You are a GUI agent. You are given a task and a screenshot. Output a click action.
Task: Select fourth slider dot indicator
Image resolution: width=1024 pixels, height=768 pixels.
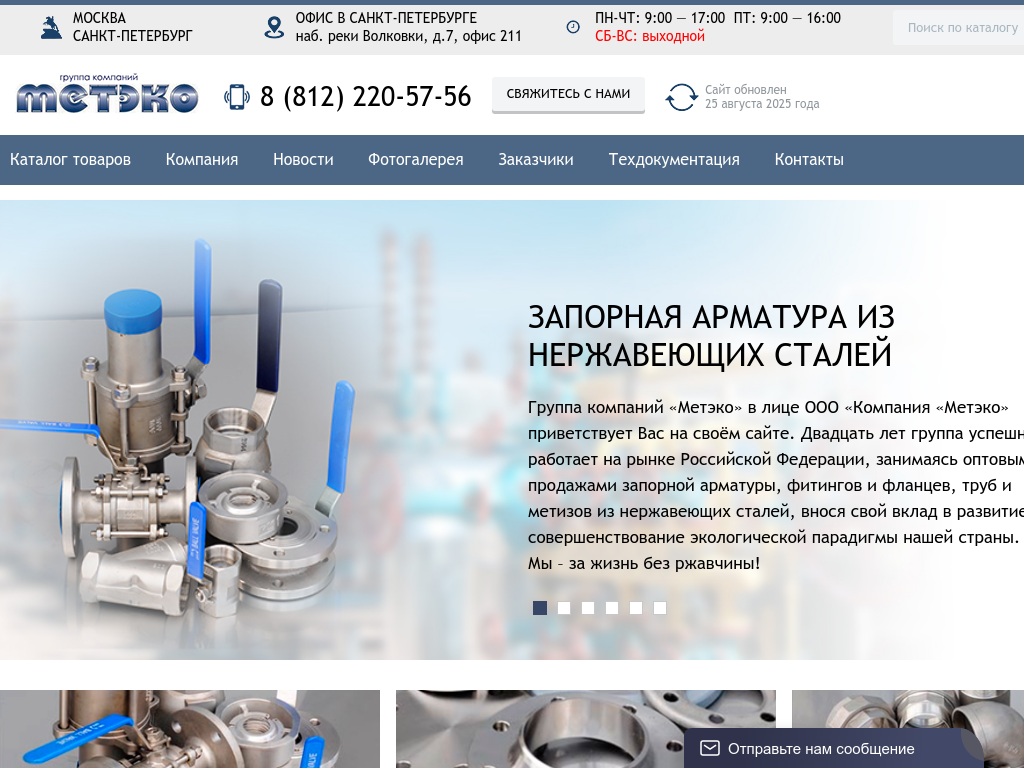612,608
